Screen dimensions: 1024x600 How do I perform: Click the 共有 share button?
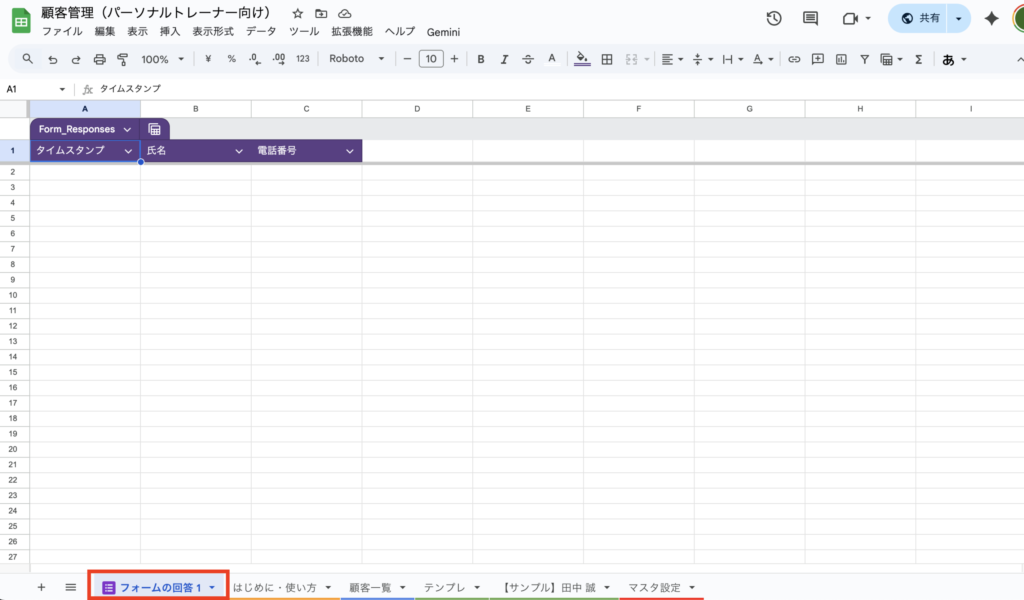[919, 18]
